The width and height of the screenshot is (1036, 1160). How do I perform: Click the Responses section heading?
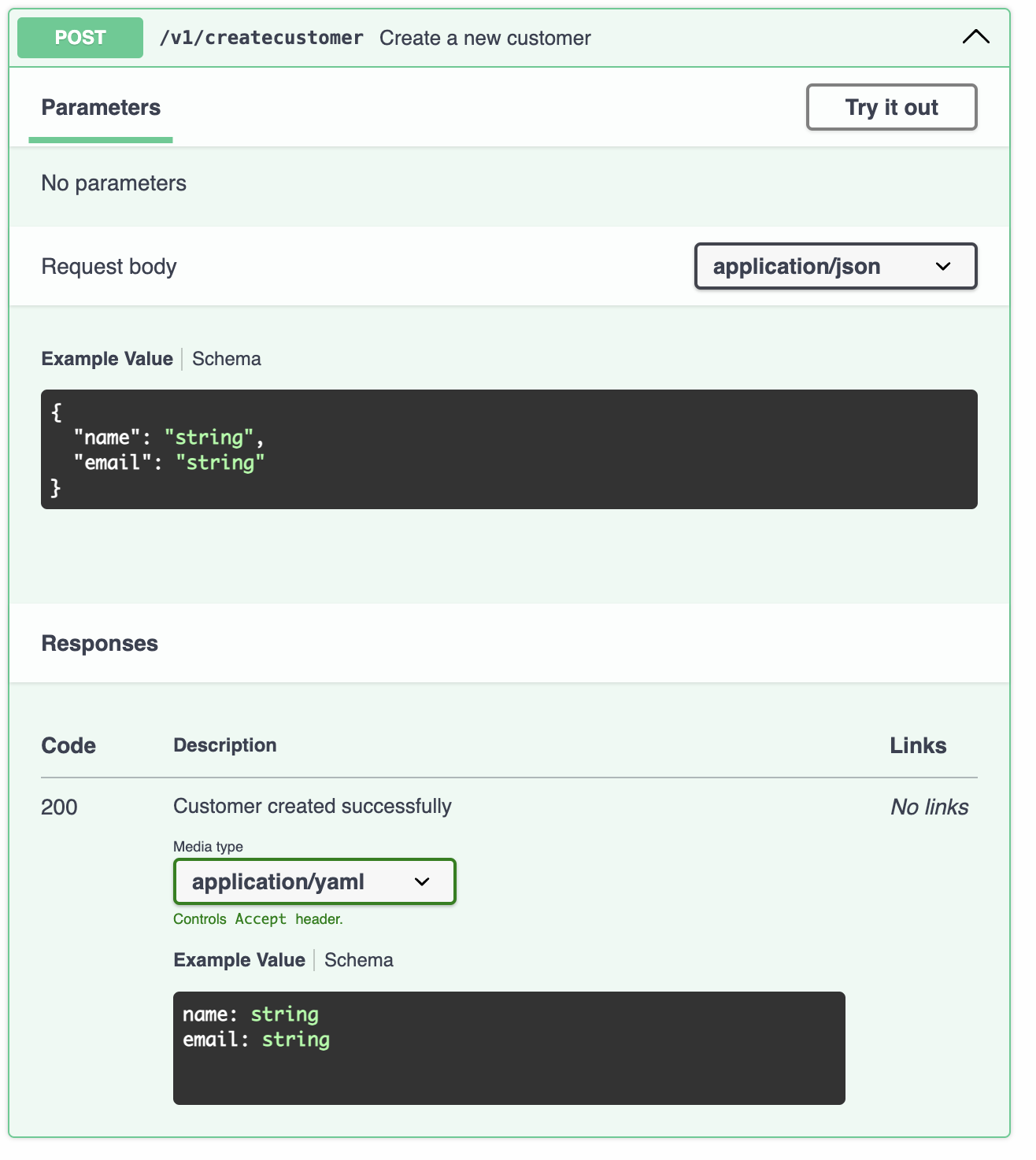(100, 644)
